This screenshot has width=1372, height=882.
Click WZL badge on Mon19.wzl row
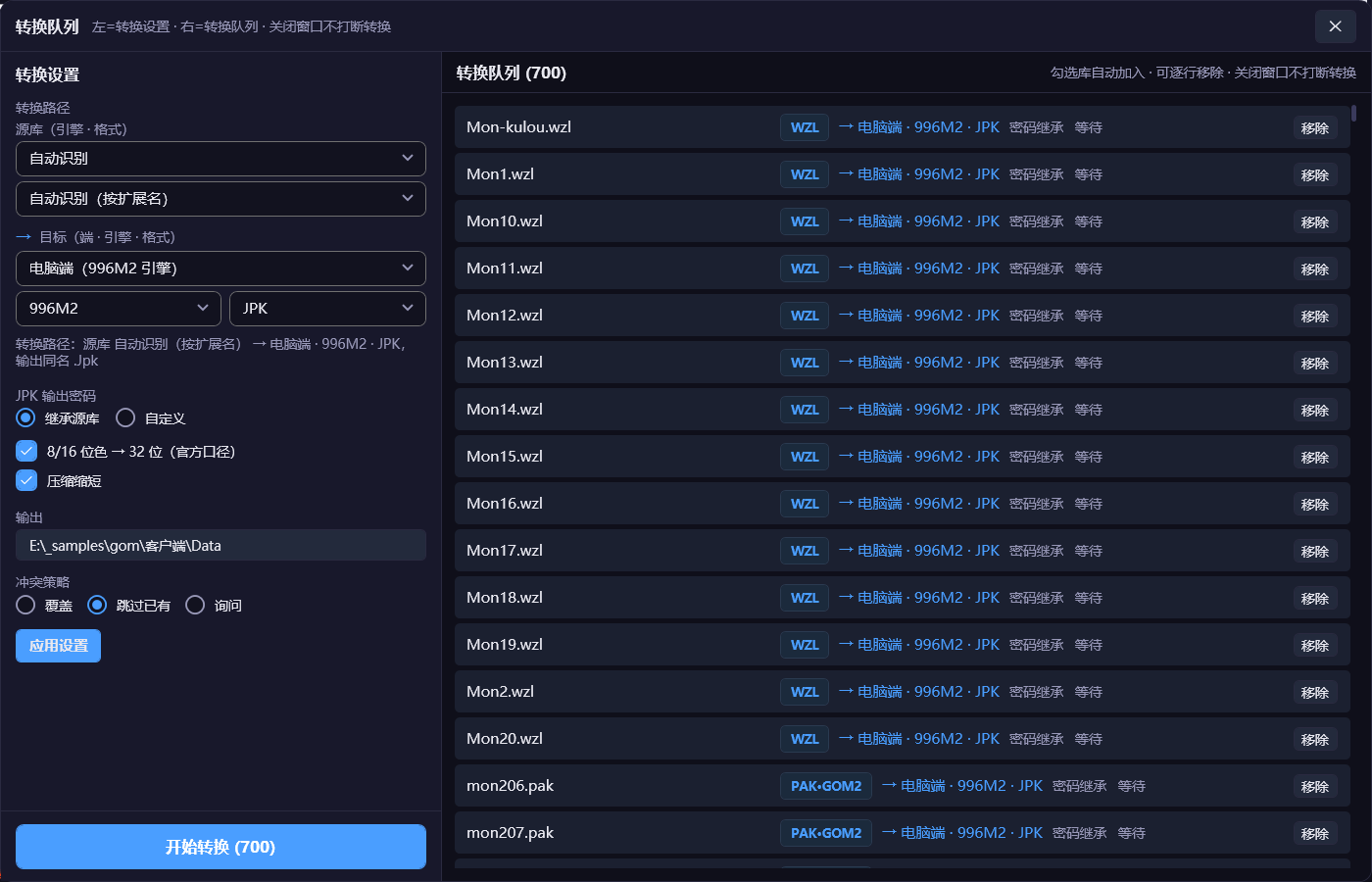click(x=805, y=645)
